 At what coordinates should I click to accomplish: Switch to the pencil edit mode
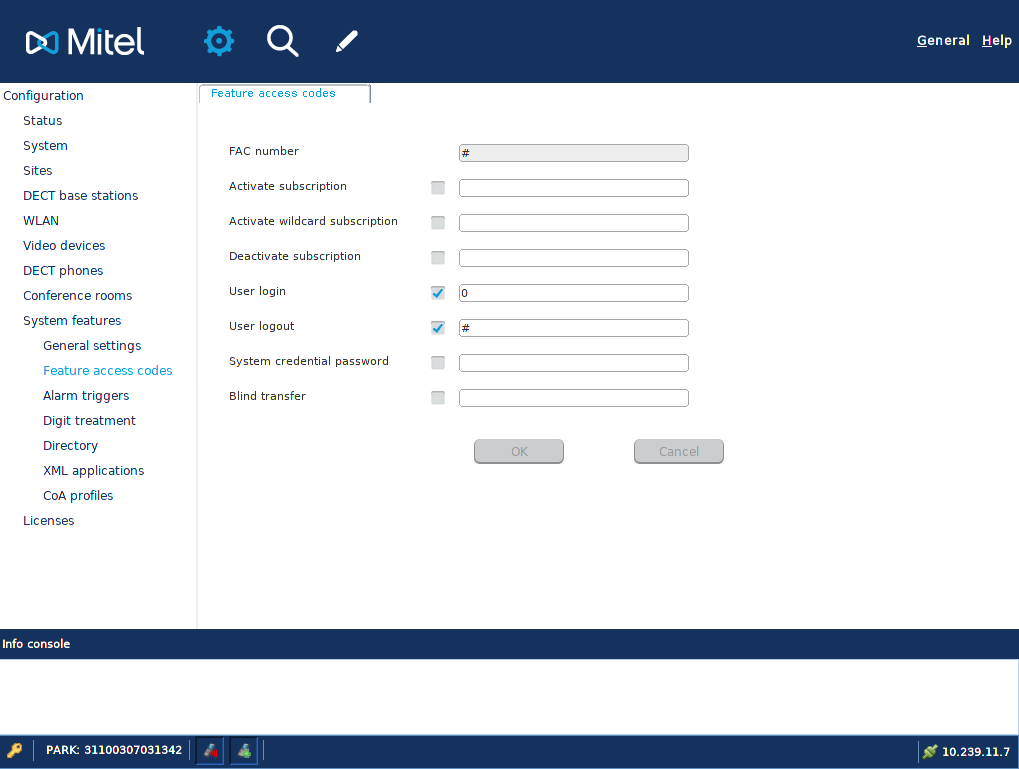coord(346,41)
